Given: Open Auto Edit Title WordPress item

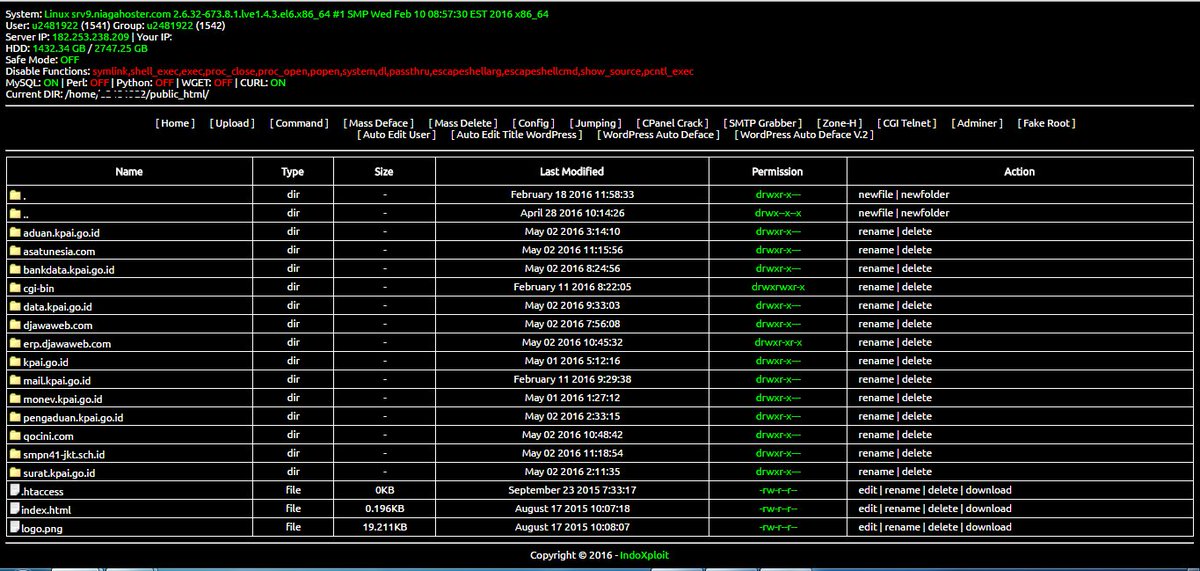Looking at the screenshot, I should click(x=517, y=134).
